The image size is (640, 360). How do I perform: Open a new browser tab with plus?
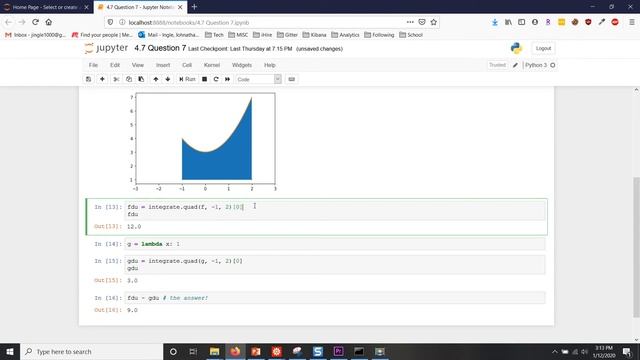[194, 7]
